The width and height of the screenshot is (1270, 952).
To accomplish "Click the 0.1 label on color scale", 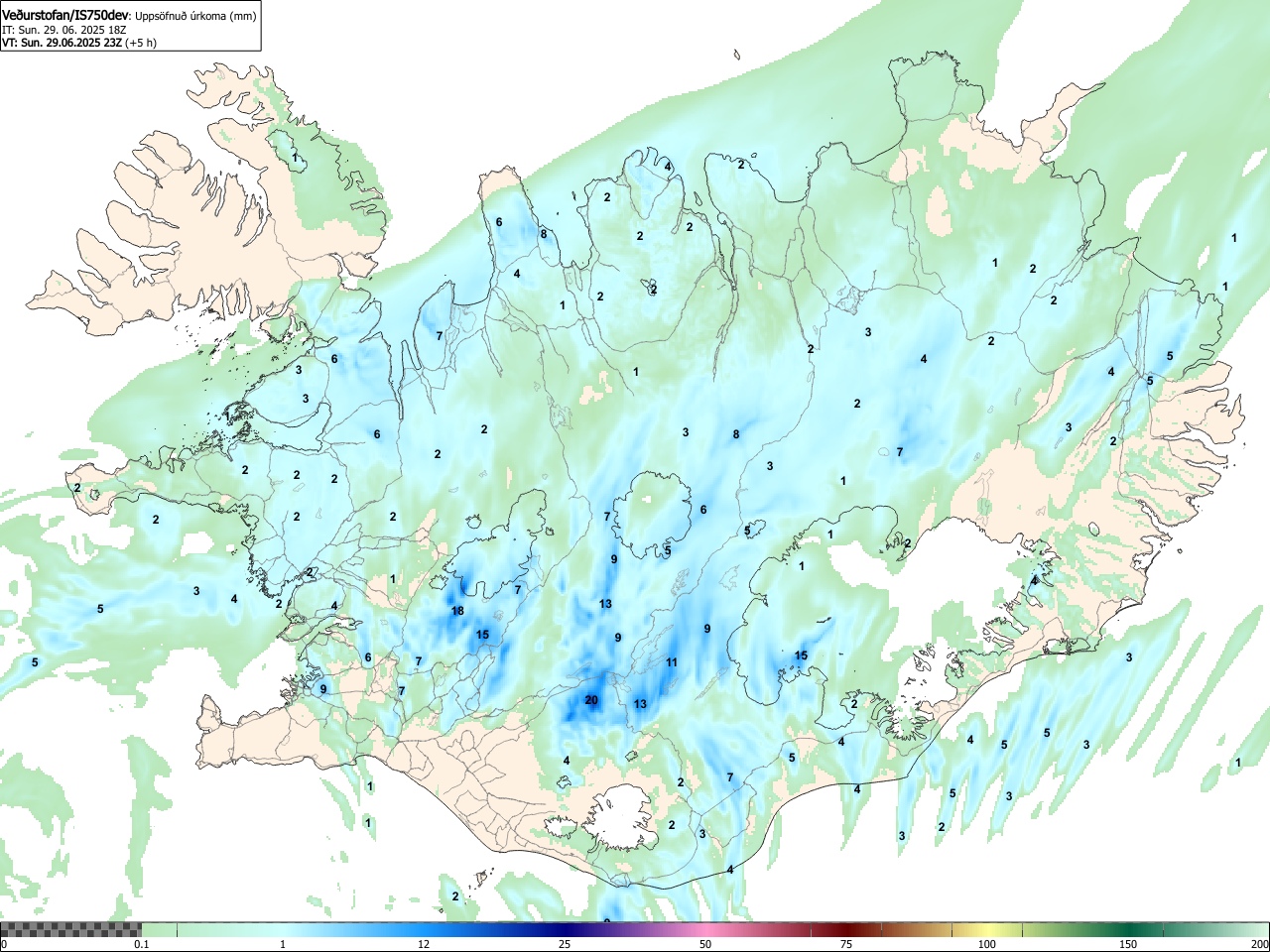I will click(x=141, y=944).
